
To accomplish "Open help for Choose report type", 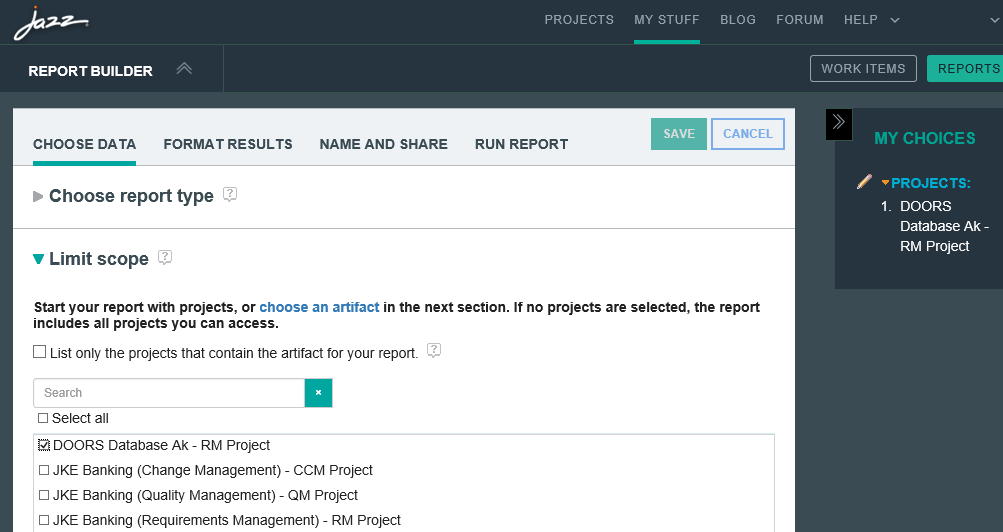I will tap(230, 194).
